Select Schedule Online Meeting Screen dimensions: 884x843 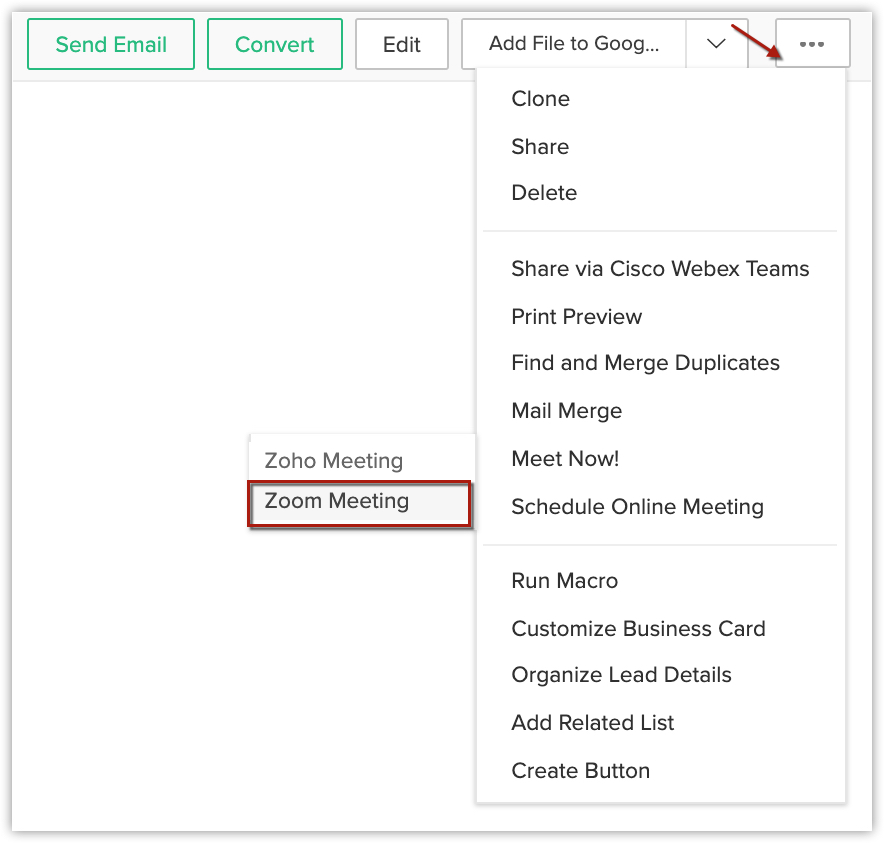[x=637, y=507]
